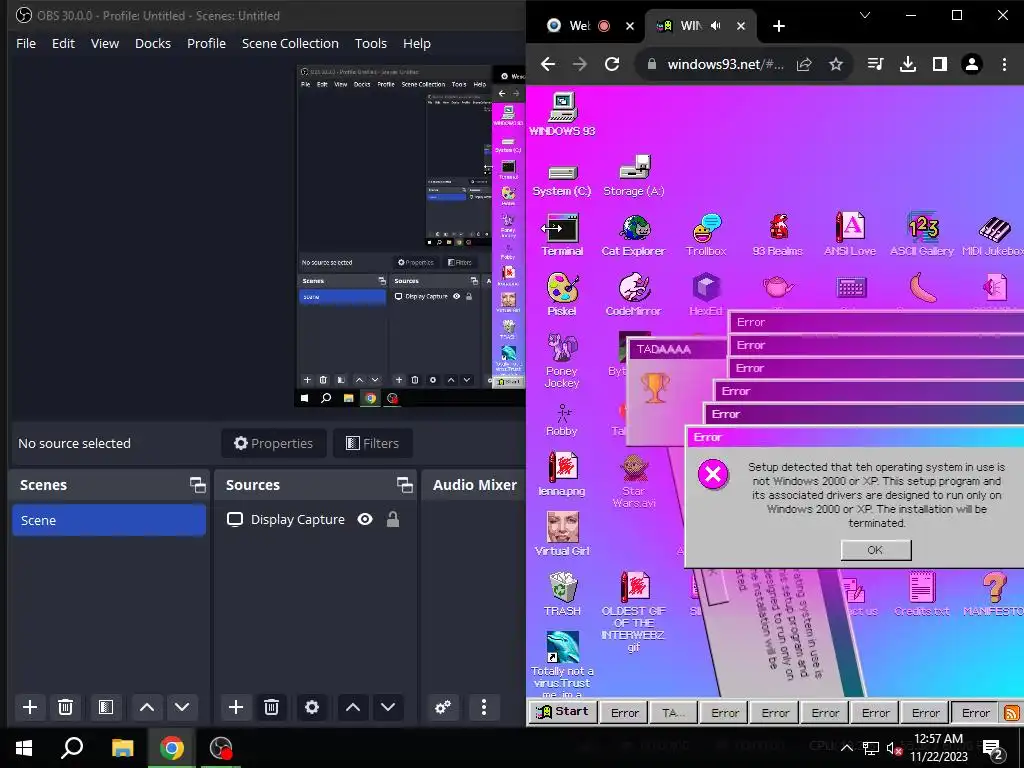Toggle Display Capture visibility eye
The image size is (1024, 768).
365,519
